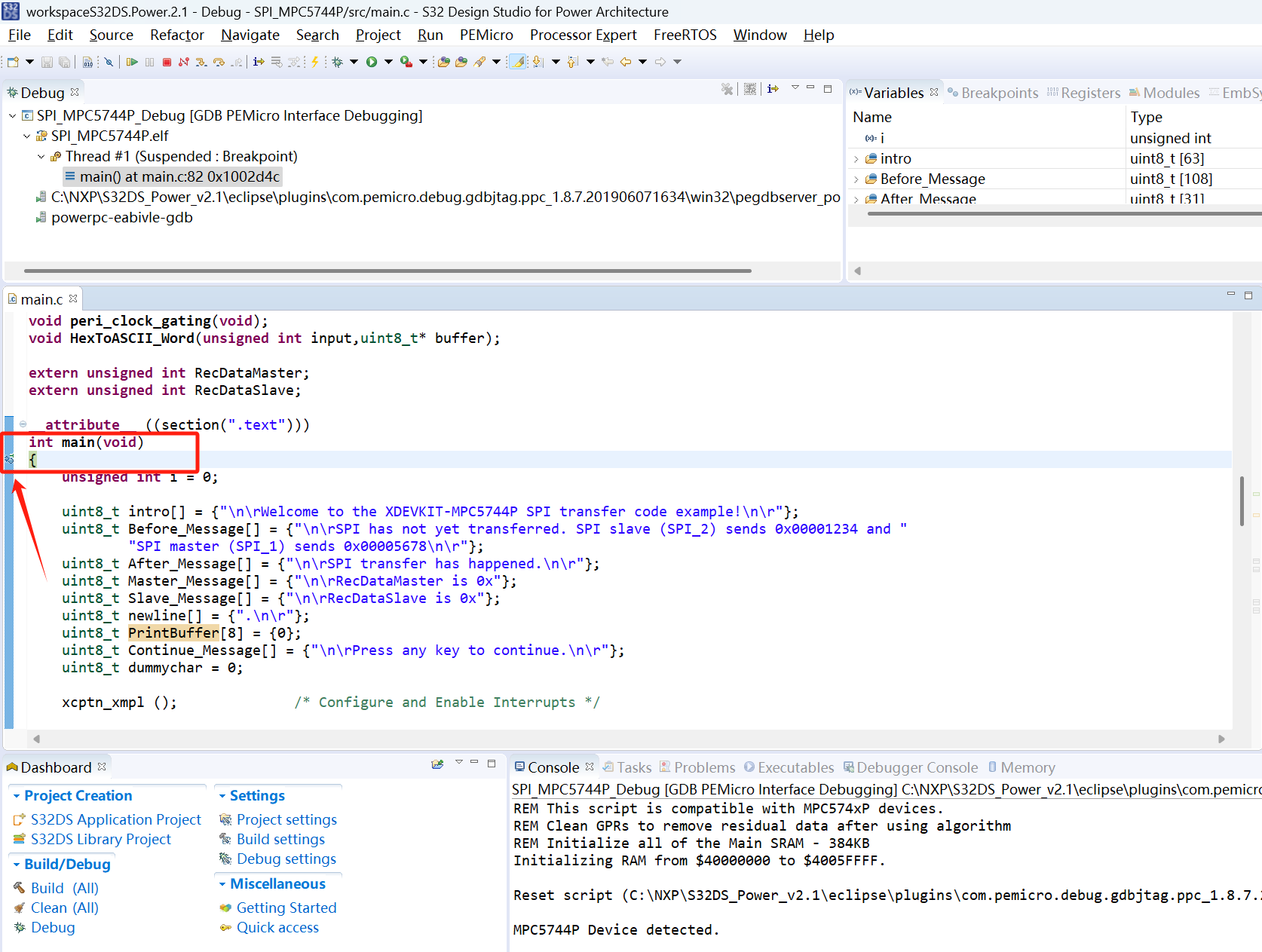Image resolution: width=1262 pixels, height=952 pixels.
Task: Open the External Tools dropdown arrow
Action: click(x=423, y=62)
